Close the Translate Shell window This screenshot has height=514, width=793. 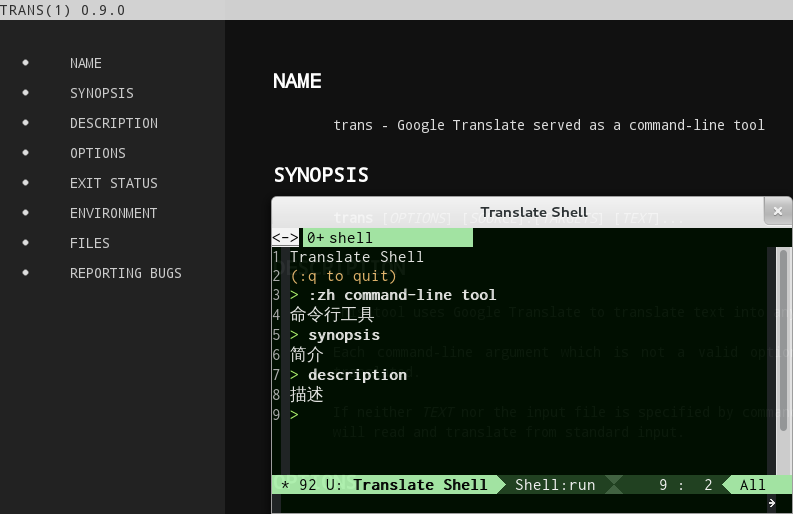[778, 211]
